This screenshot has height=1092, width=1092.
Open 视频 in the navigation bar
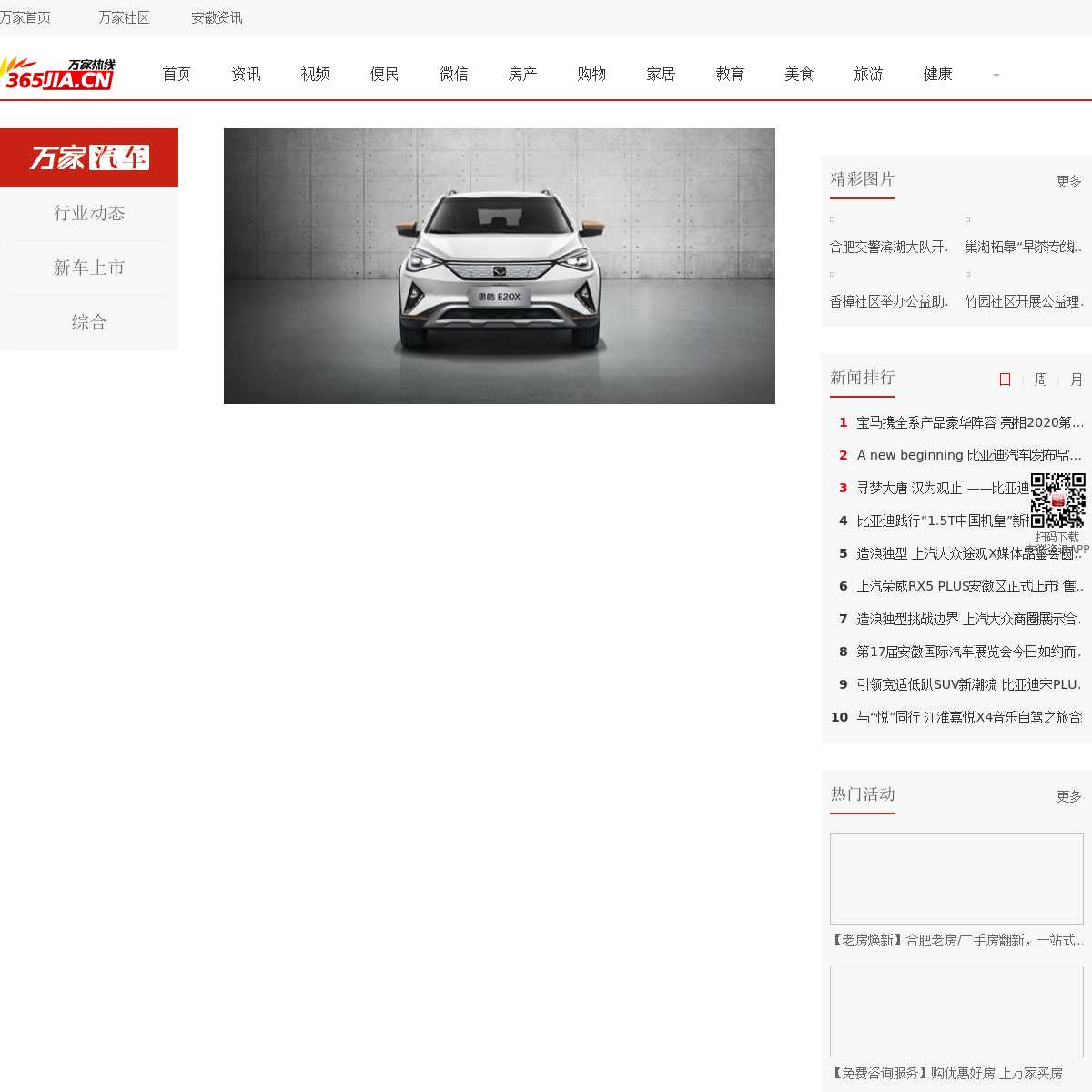click(315, 74)
